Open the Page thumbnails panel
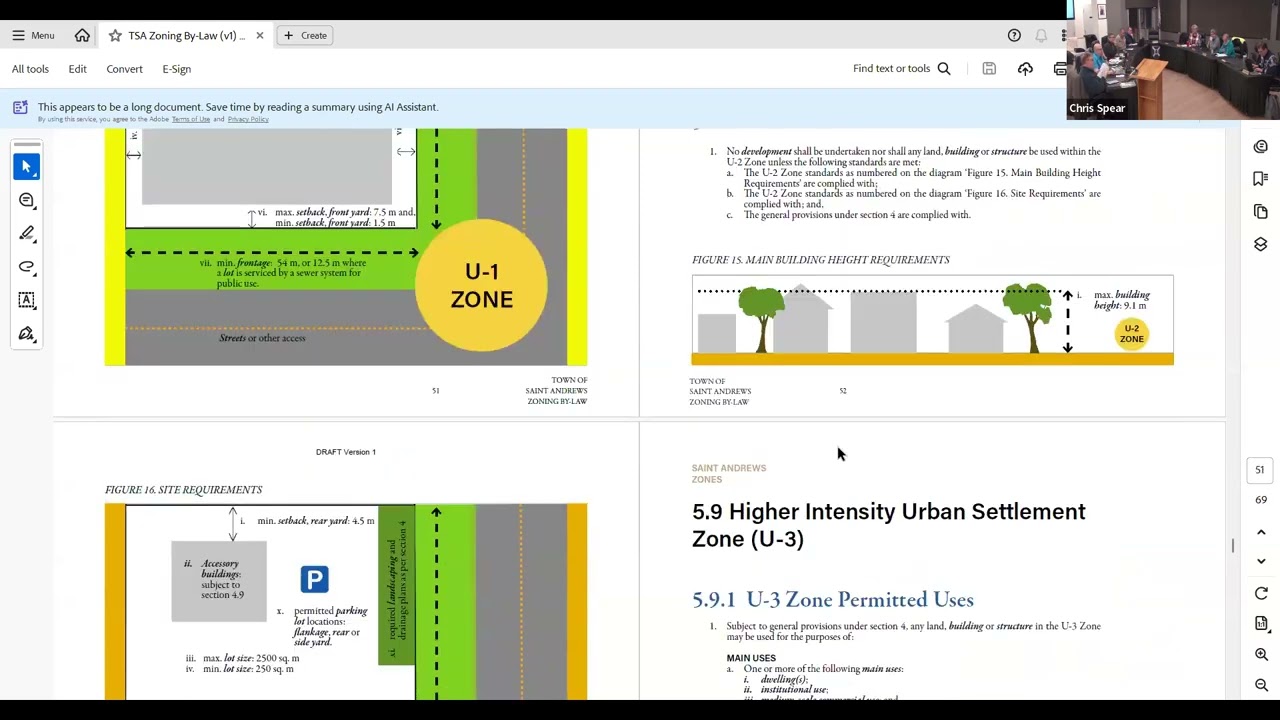The width and height of the screenshot is (1280, 720). click(x=1261, y=212)
